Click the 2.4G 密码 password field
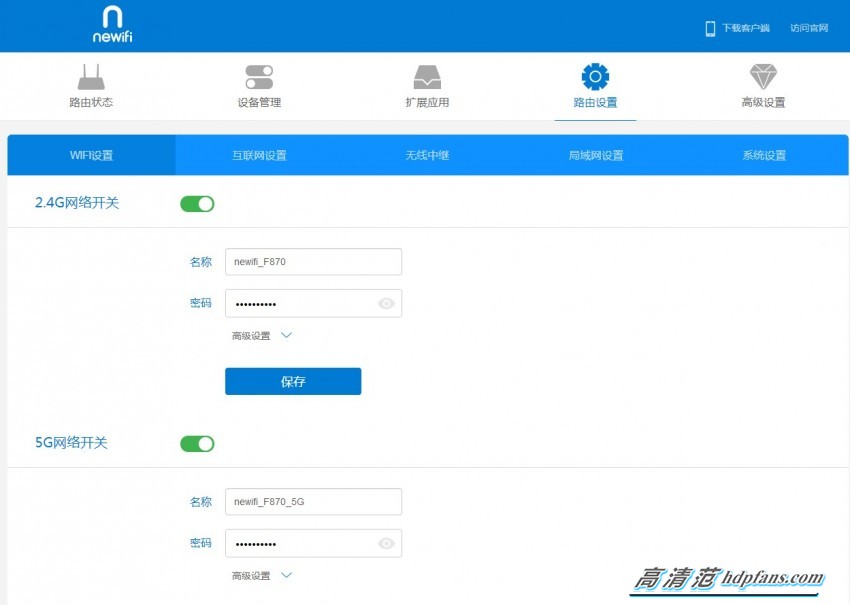Screen dimensions: 850x605 [313, 304]
